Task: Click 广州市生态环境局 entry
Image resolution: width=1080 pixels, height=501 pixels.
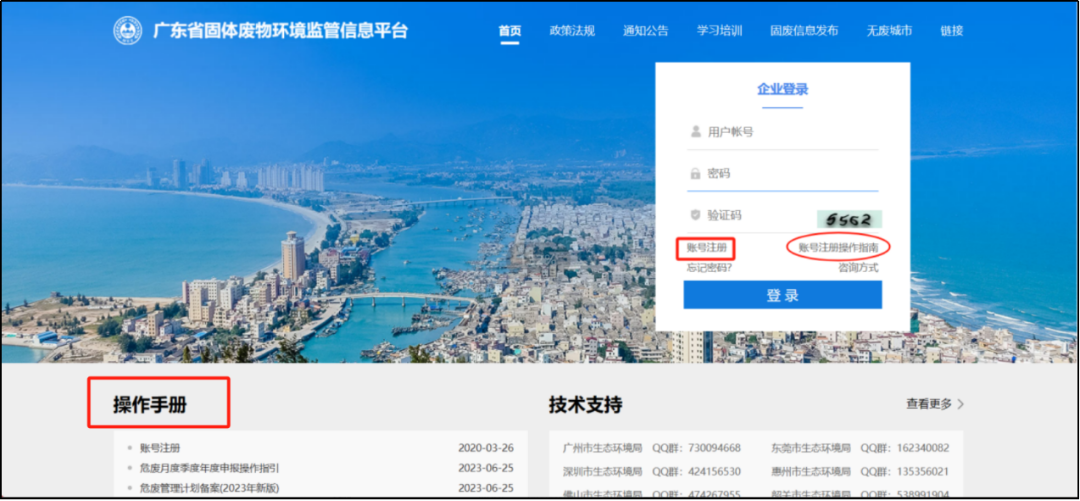Action: tap(602, 448)
